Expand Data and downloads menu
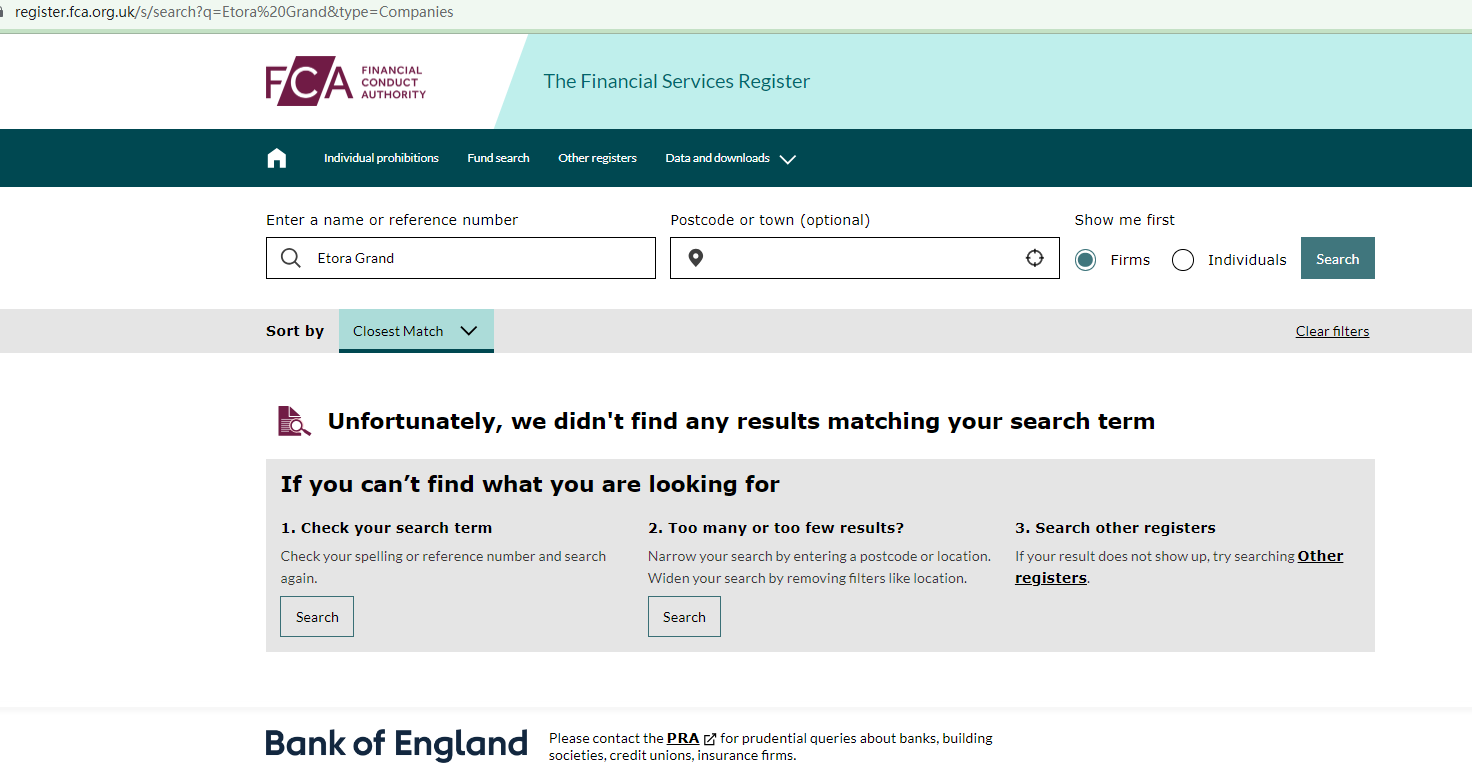 (x=730, y=158)
